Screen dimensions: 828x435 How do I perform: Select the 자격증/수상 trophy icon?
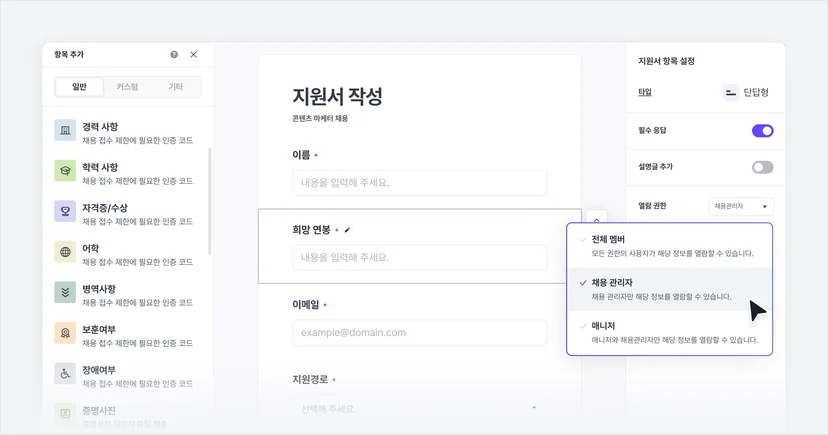65,212
